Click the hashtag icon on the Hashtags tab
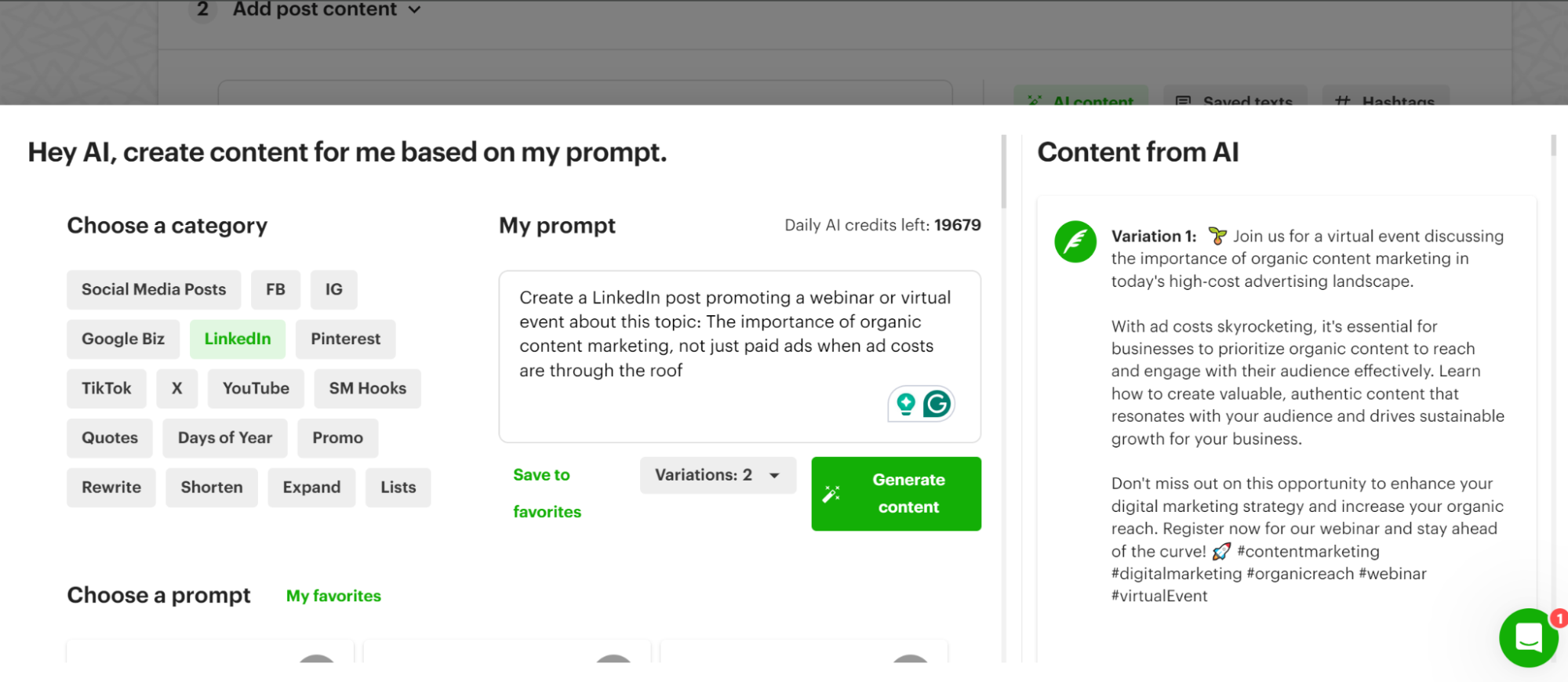 point(1343,102)
